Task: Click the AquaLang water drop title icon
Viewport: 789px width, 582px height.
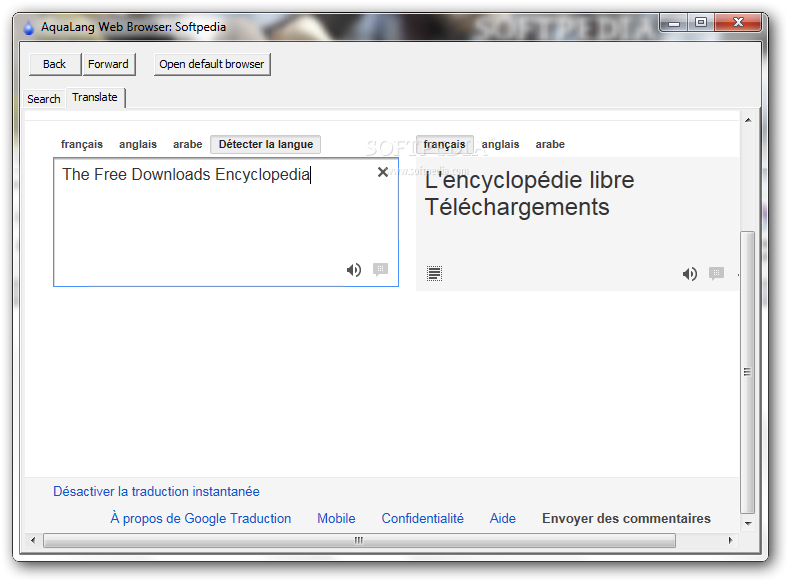Action: click(29, 27)
